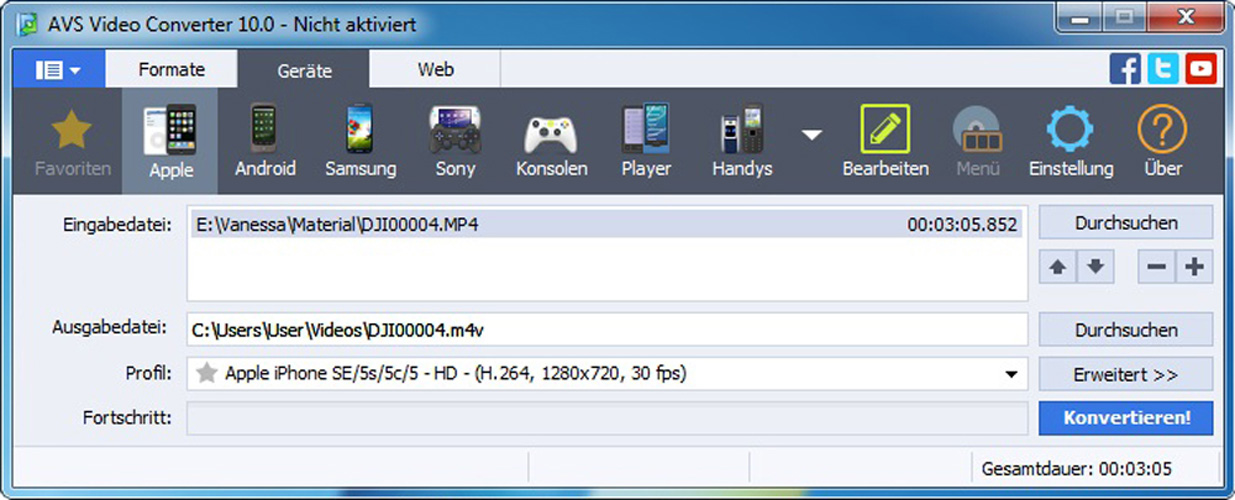Screen dimensions: 1235x500
Task: Click the Gesamtdauer 00:03:05 status text
Action: point(1077,468)
